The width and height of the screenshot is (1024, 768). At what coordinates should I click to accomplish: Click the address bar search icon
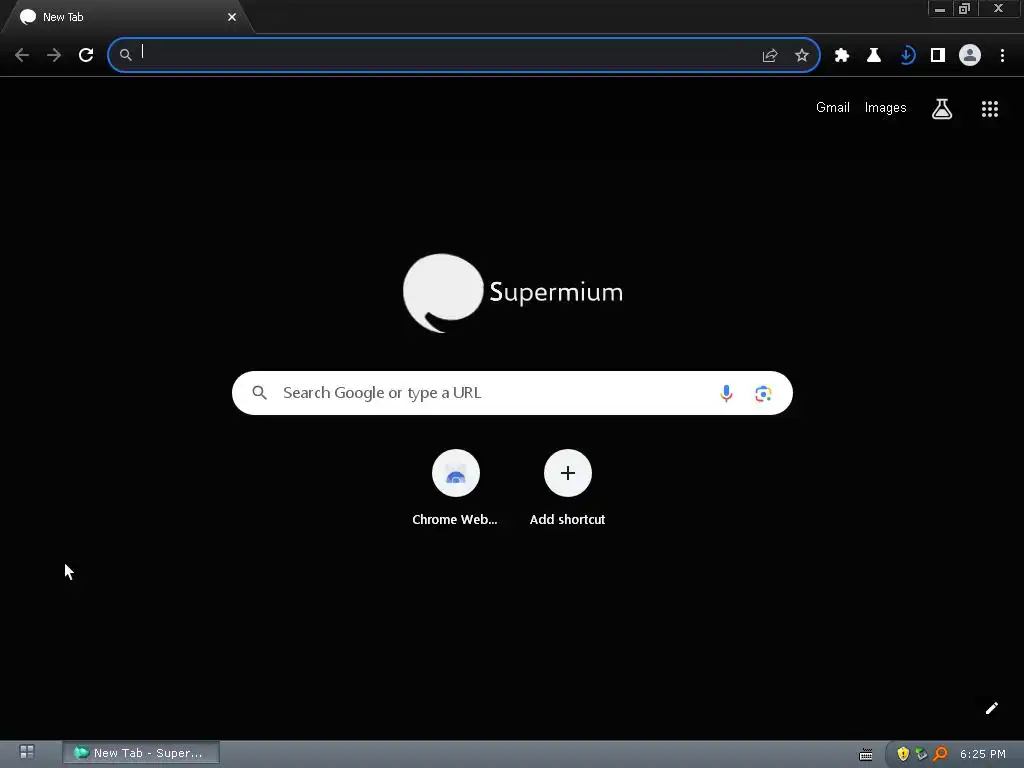click(x=125, y=55)
